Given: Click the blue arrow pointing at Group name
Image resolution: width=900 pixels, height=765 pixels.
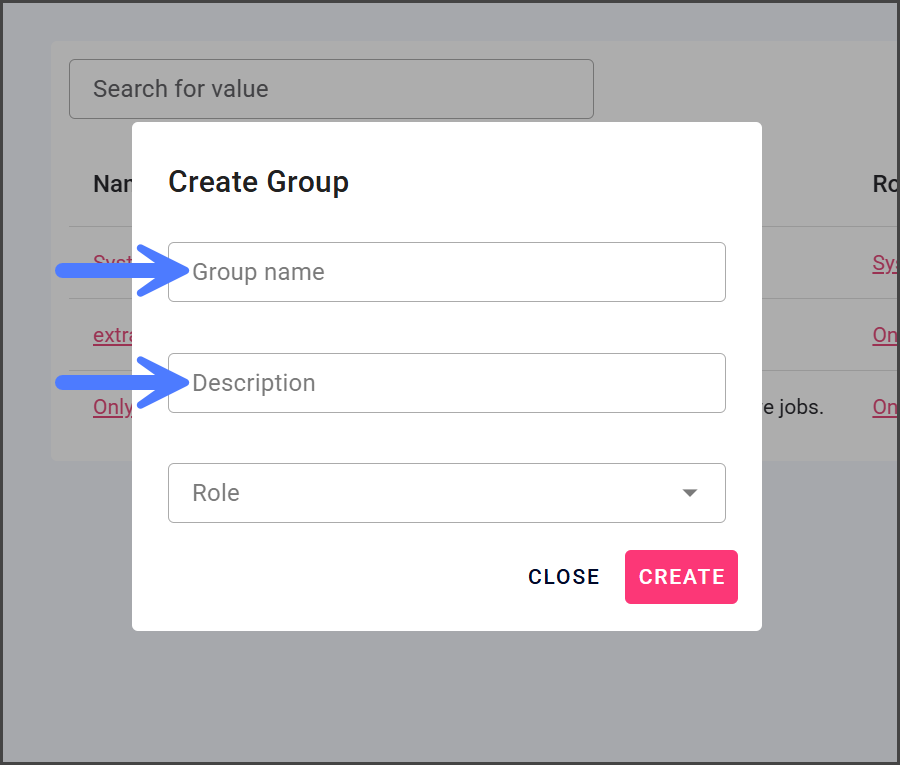Looking at the screenshot, I should click(x=115, y=271).
